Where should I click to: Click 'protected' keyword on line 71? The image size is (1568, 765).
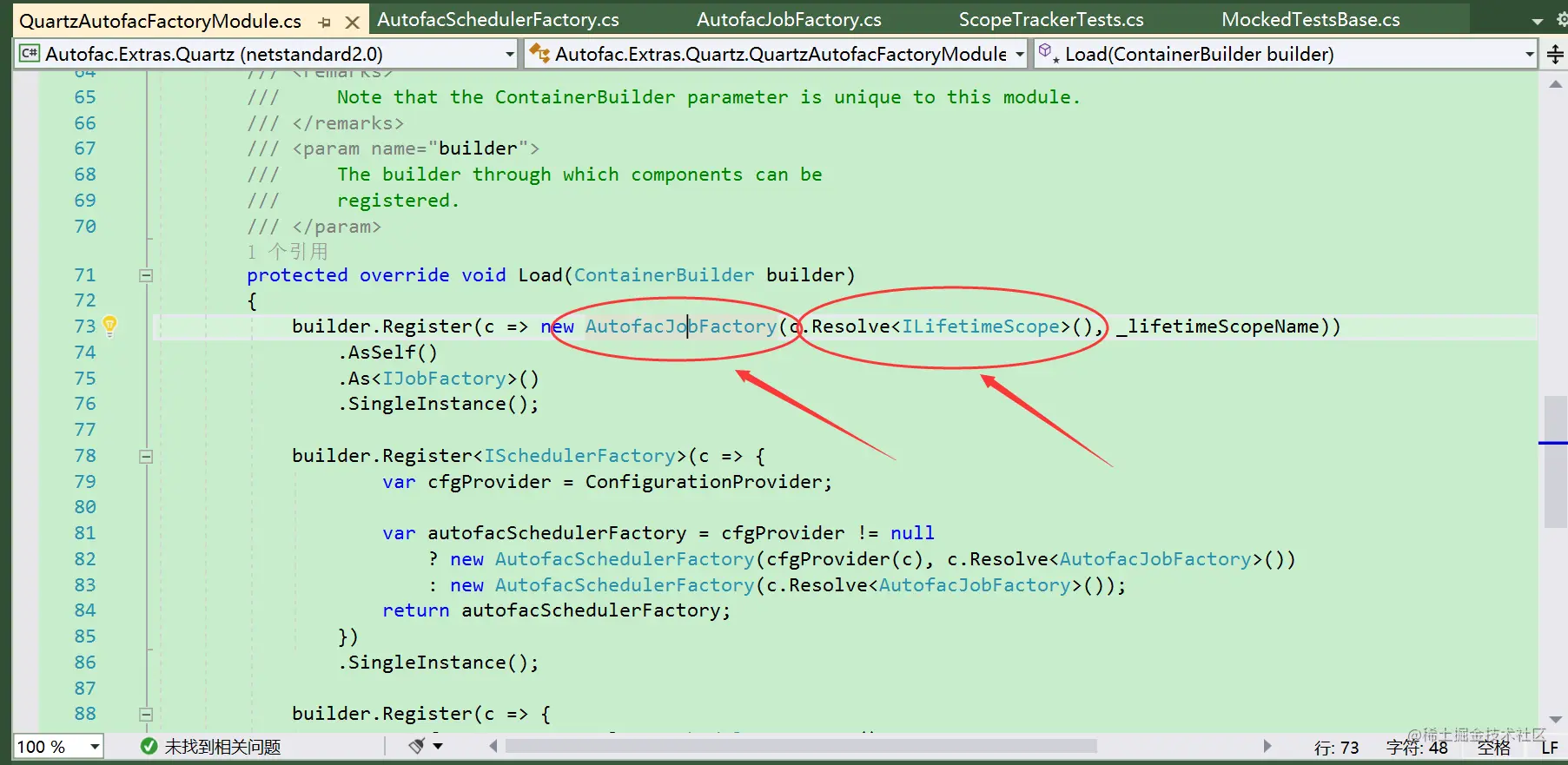click(x=297, y=275)
